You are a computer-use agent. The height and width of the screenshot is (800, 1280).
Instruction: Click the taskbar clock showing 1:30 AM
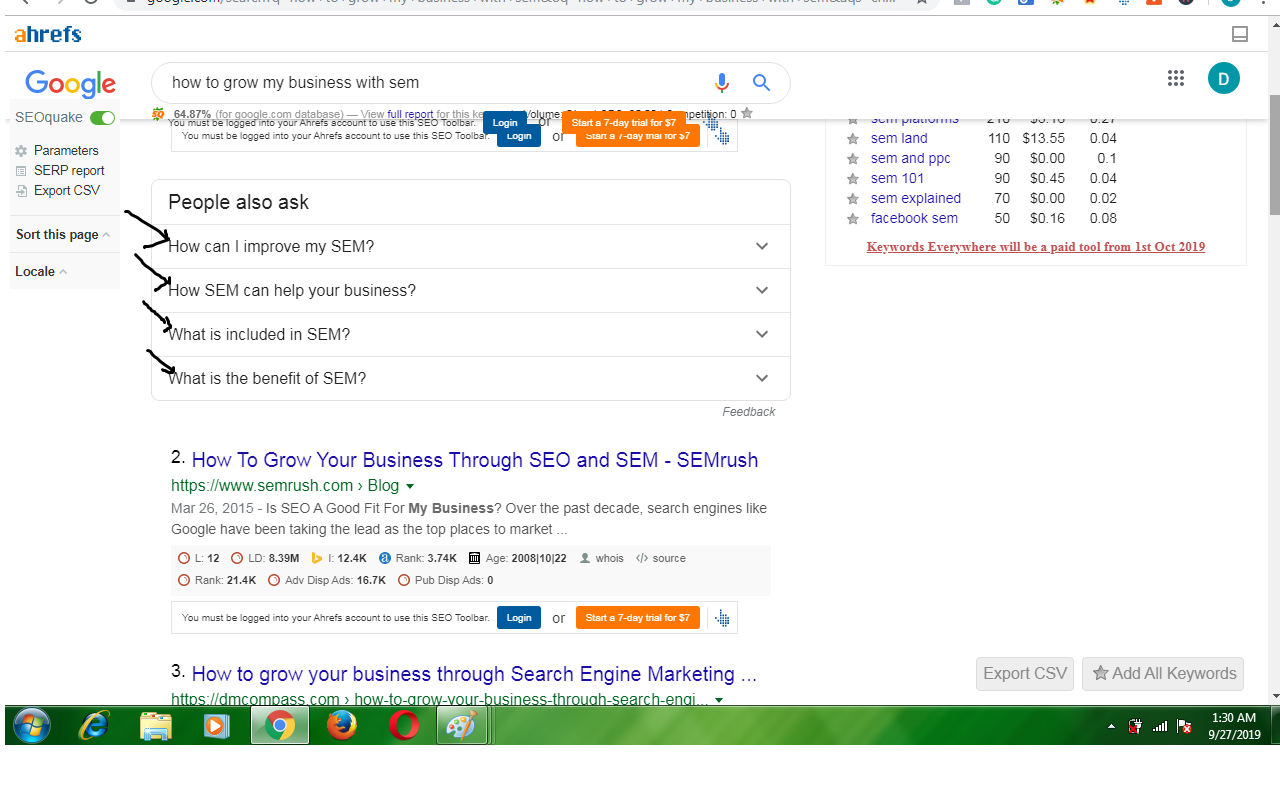(x=1233, y=726)
